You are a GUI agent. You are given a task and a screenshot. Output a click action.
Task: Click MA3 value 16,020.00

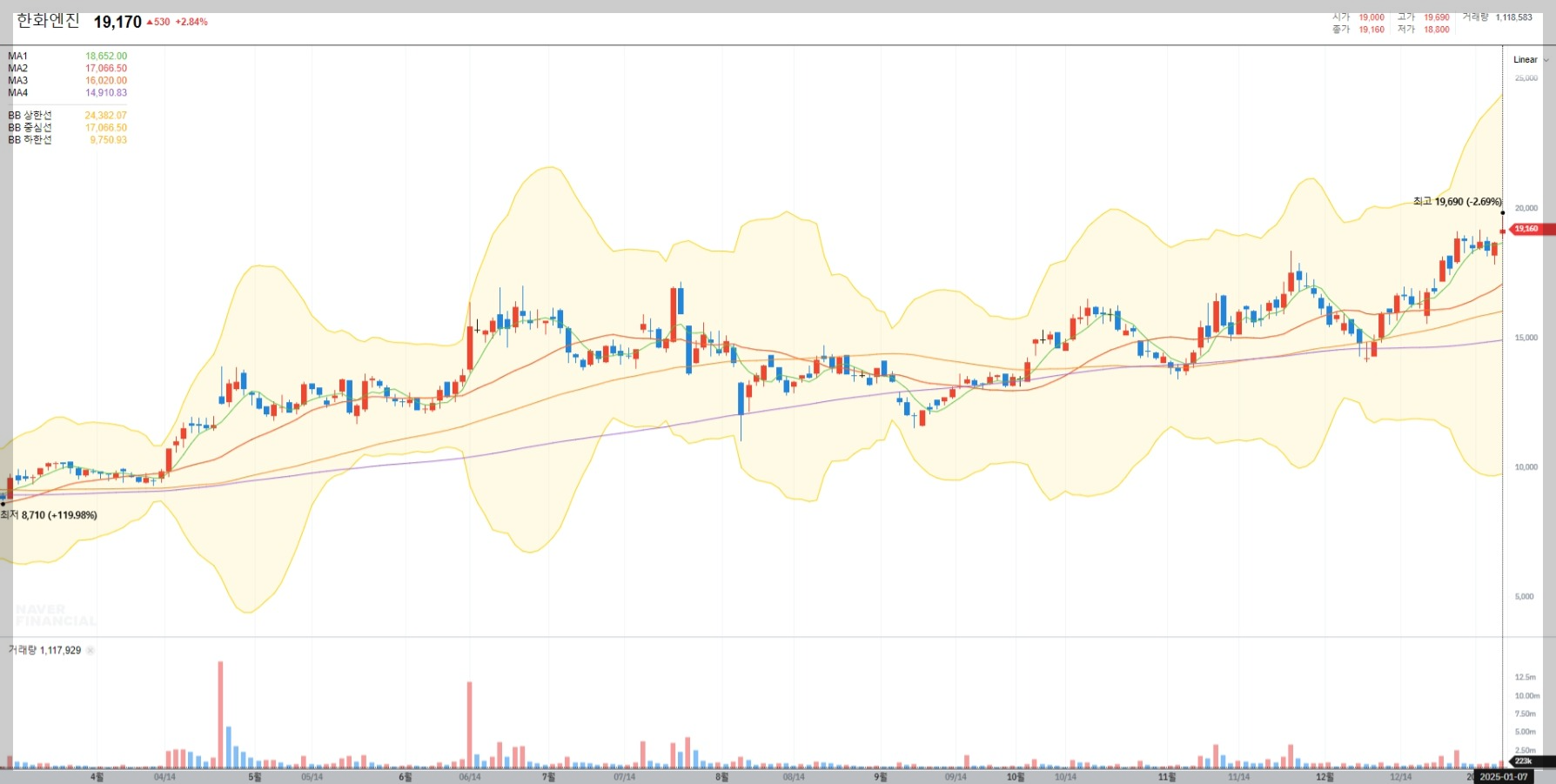[106, 80]
